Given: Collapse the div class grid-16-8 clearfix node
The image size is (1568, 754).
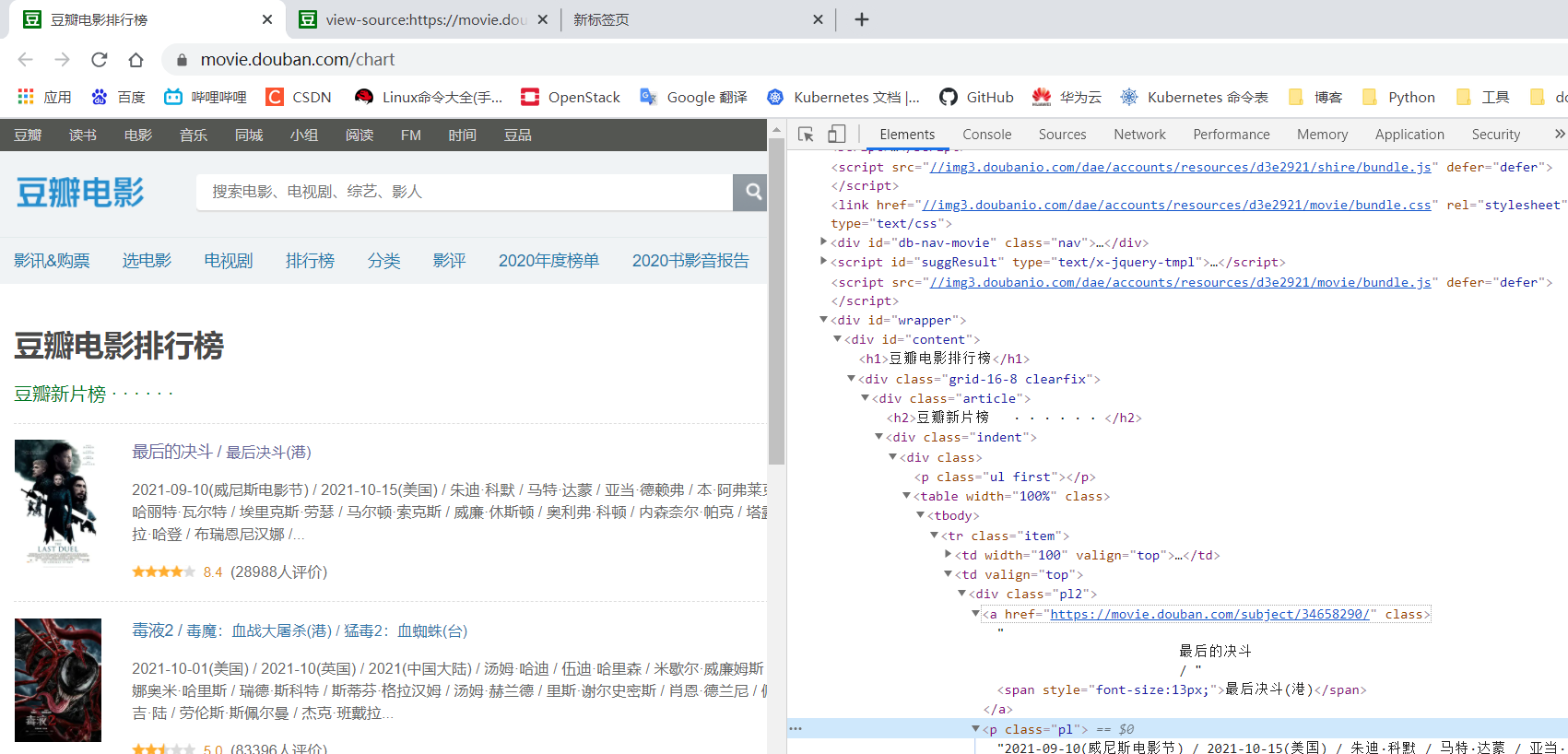Looking at the screenshot, I should pyautogui.click(x=851, y=378).
